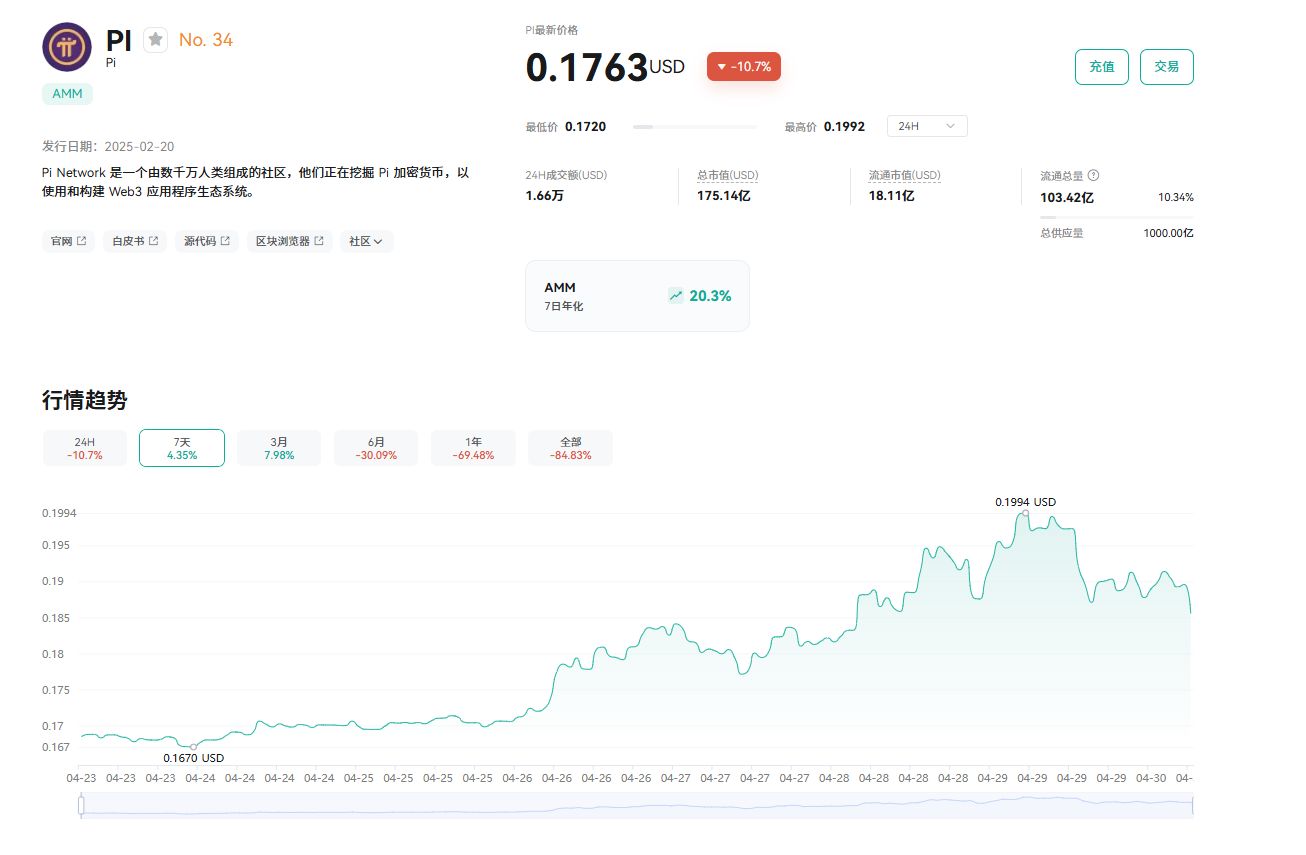The width and height of the screenshot is (1306, 855).
Task: Click the 发行日期 2025-02-20 text
Action: click(108, 146)
